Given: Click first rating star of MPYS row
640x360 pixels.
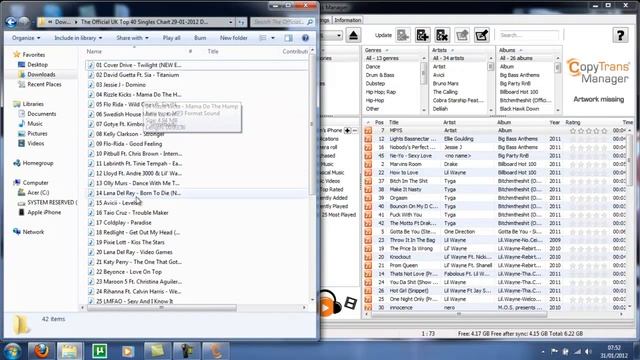Looking at the screenshot, I should pyautogui.click(x=573, y=131).
